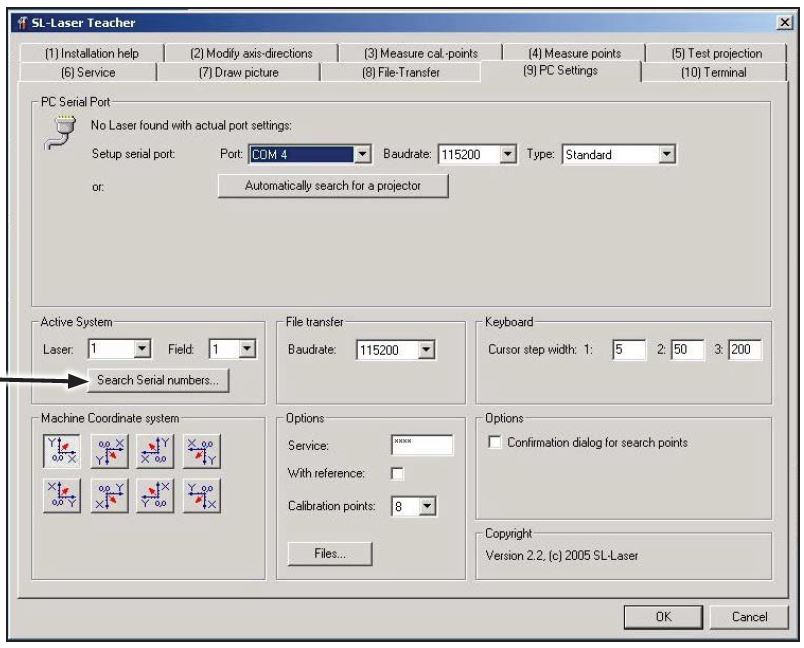Expand File transfer Baudrate dropdown
The height and width of the screenshot is (648, 804).
(x=427, y=350)
